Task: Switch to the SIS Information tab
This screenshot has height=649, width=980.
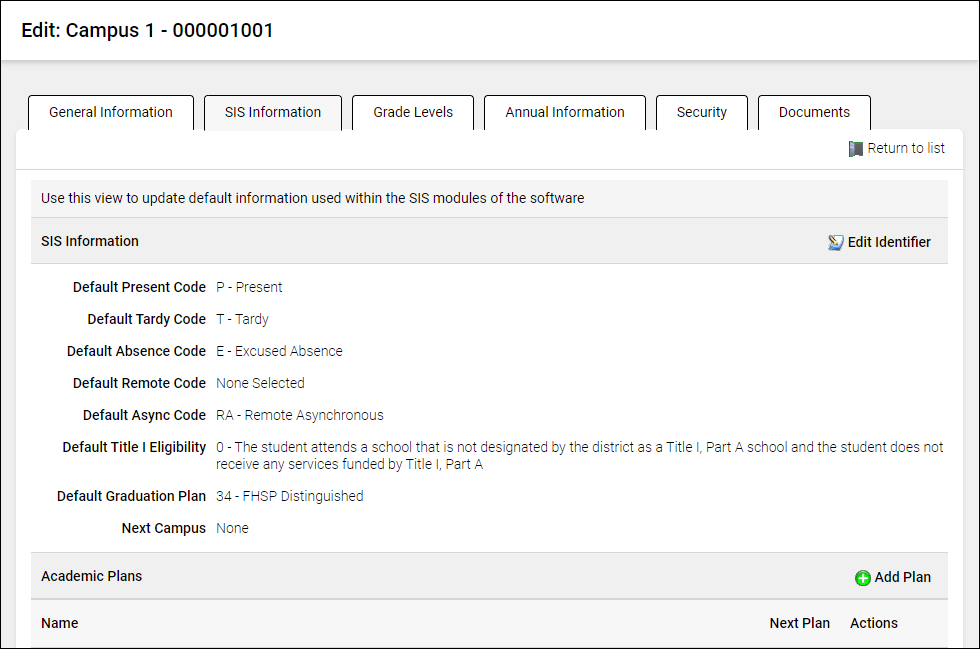Action: 273,113
